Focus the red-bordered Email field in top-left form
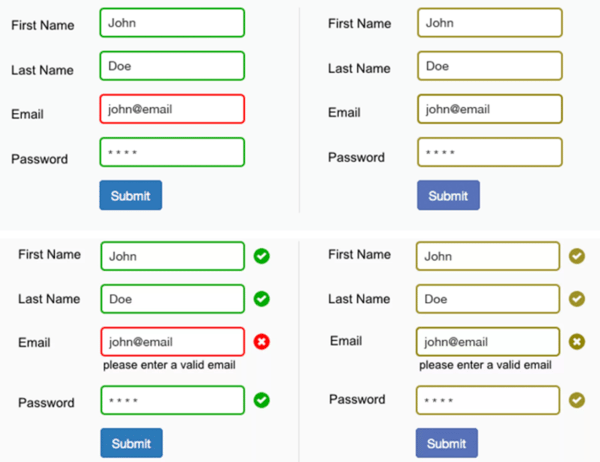The width and height of the screenshot is (600, 462). point(172,109)
